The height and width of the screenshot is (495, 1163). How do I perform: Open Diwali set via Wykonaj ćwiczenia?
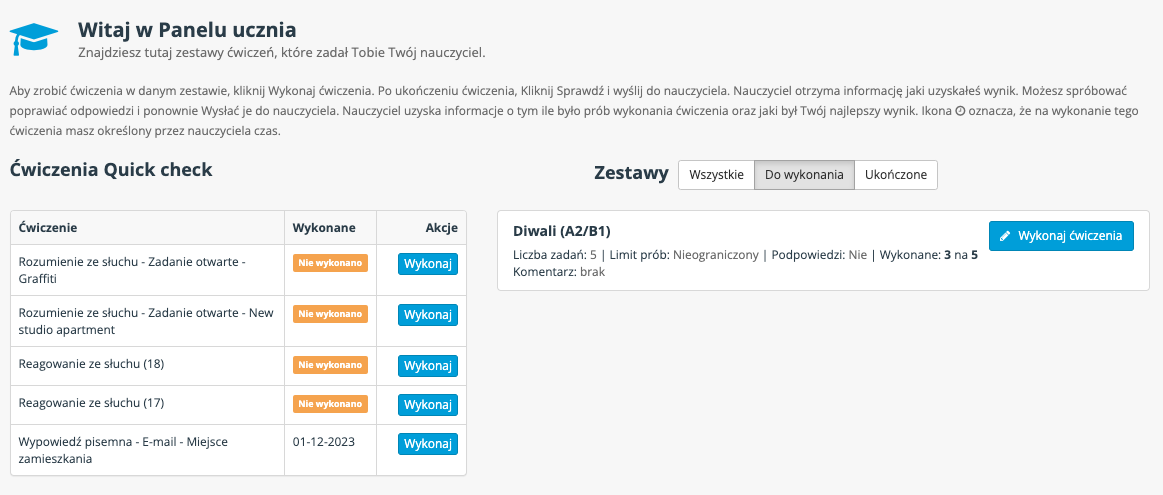point(1061,236)
